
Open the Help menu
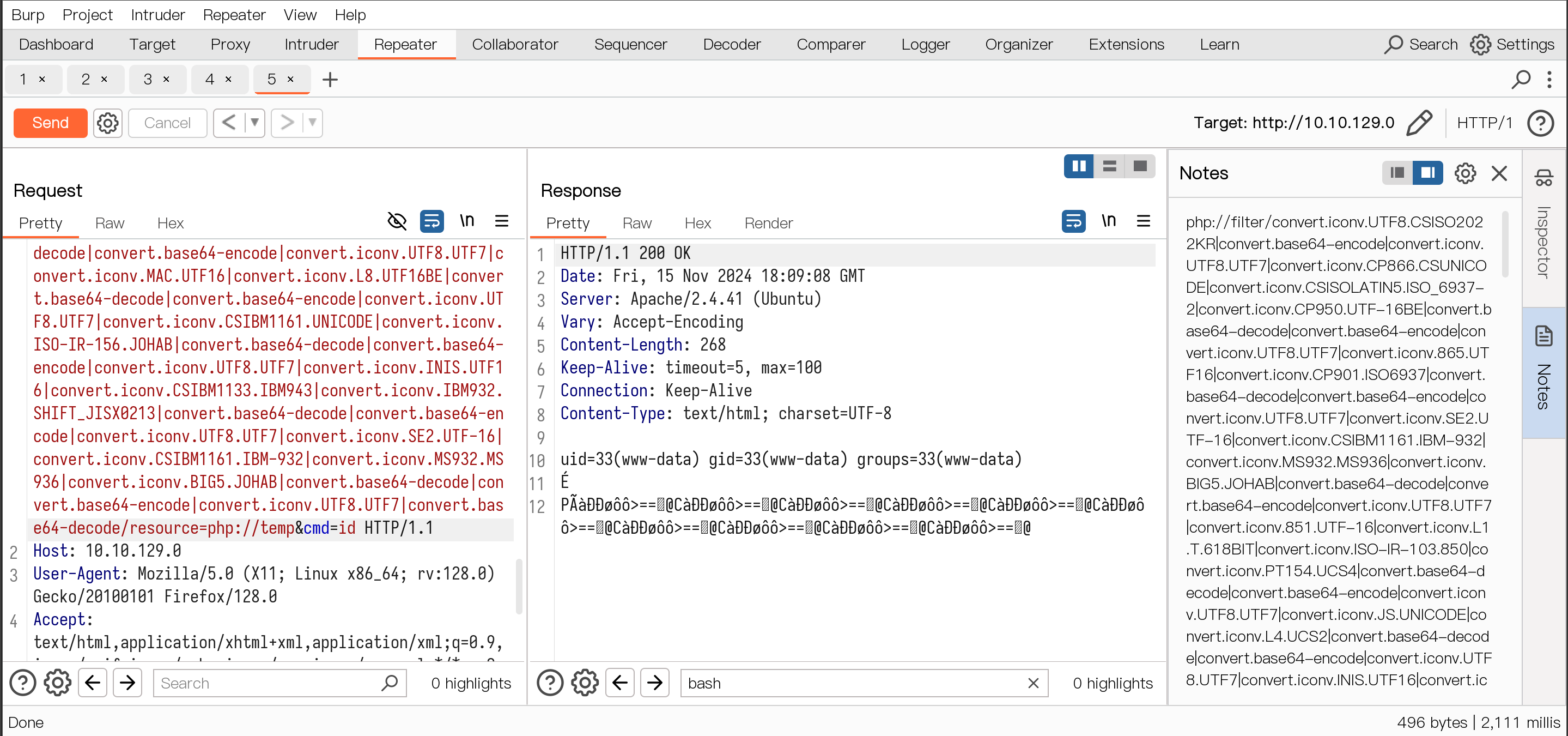(x=350, y=15)
